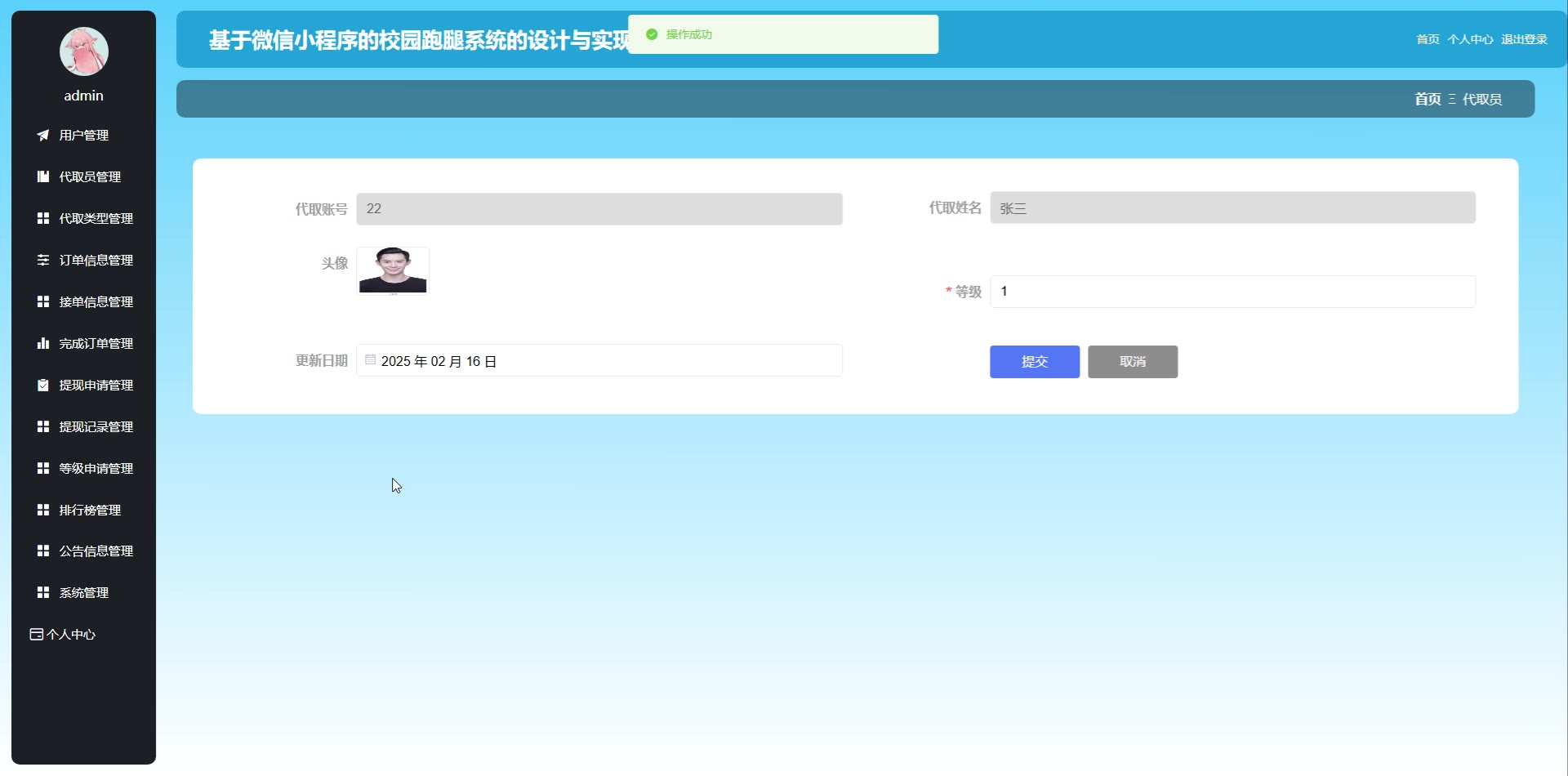Click the sliders icon beside 订单信息管理
Screen dimensions: 1568x776
[43, 260]
